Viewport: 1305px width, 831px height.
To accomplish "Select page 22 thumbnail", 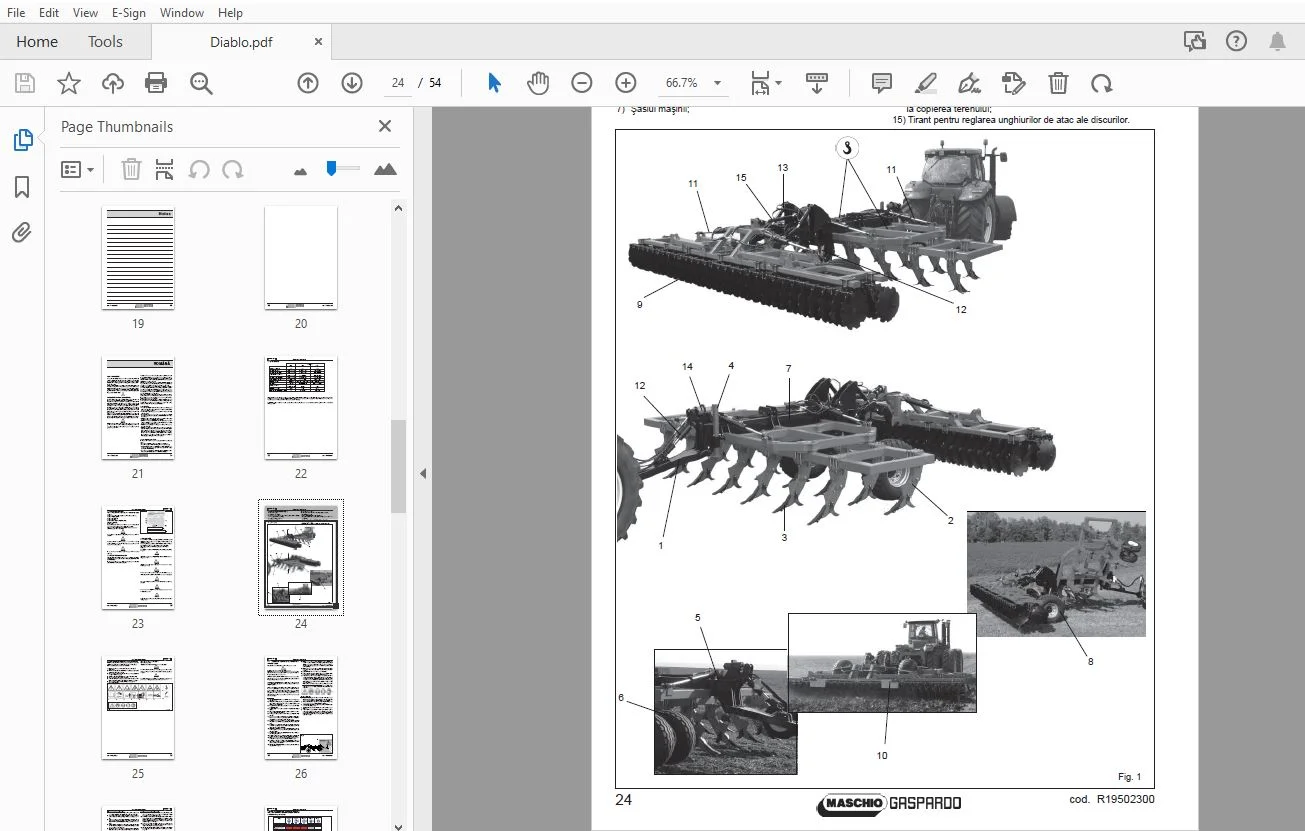I will [301, 408].
